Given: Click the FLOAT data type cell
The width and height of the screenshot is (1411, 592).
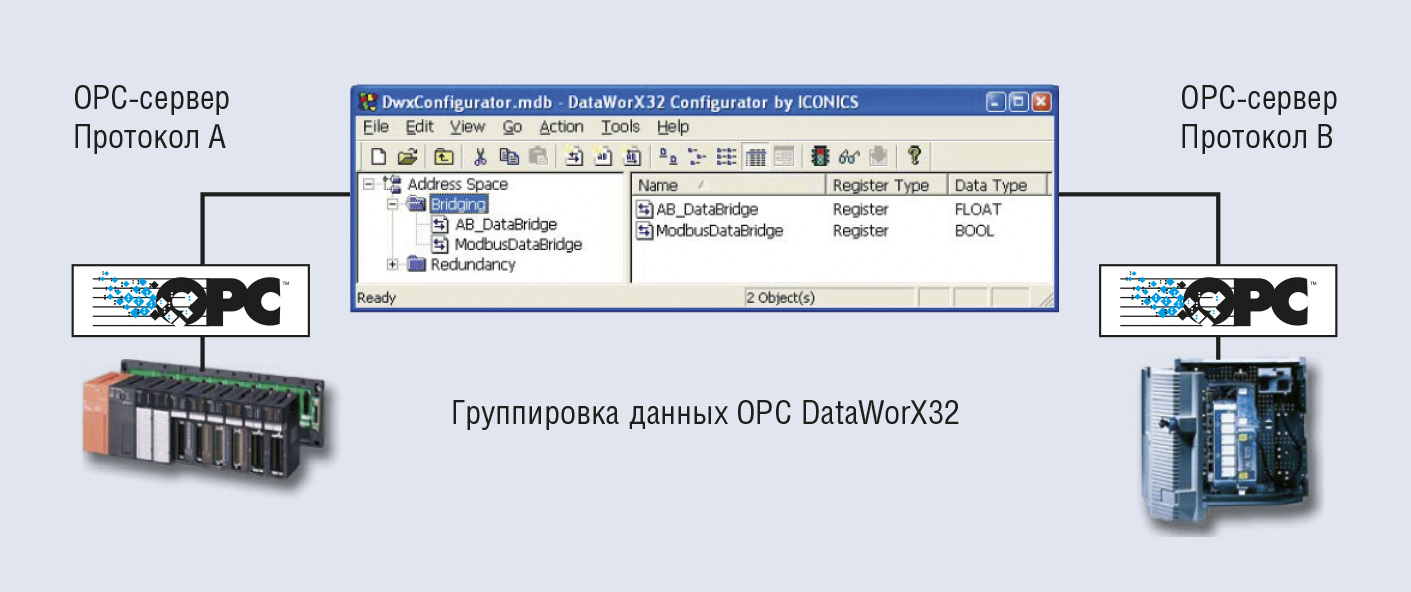Looking at the screenshot, I should [x=978, y=210].
